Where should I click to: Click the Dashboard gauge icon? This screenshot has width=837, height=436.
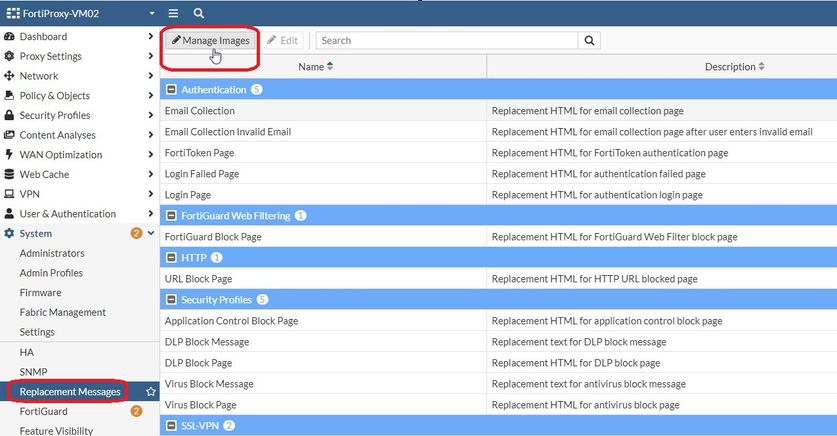(9, 36)
